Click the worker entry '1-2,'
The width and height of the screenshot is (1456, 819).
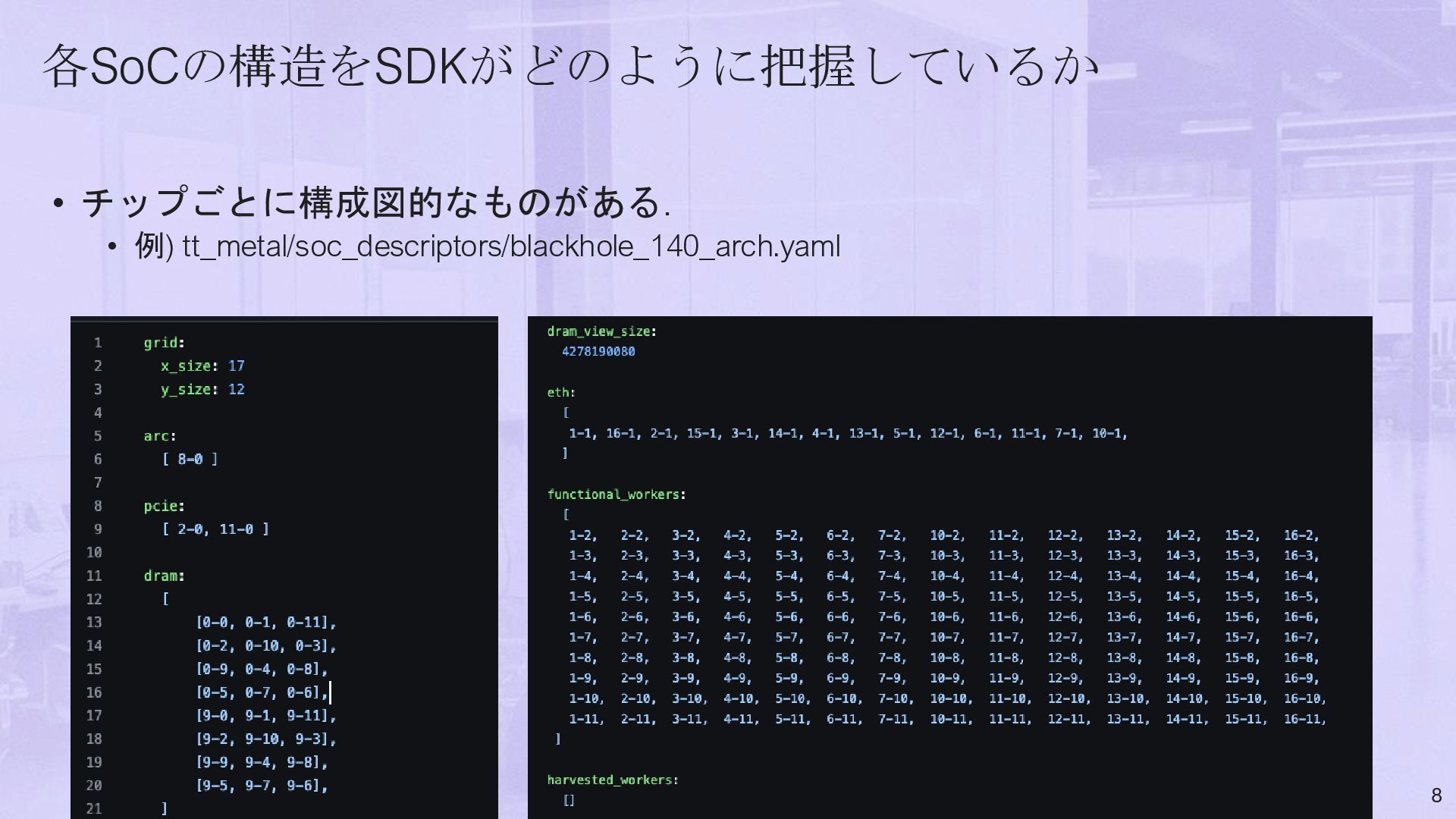[x=583, y=535]
